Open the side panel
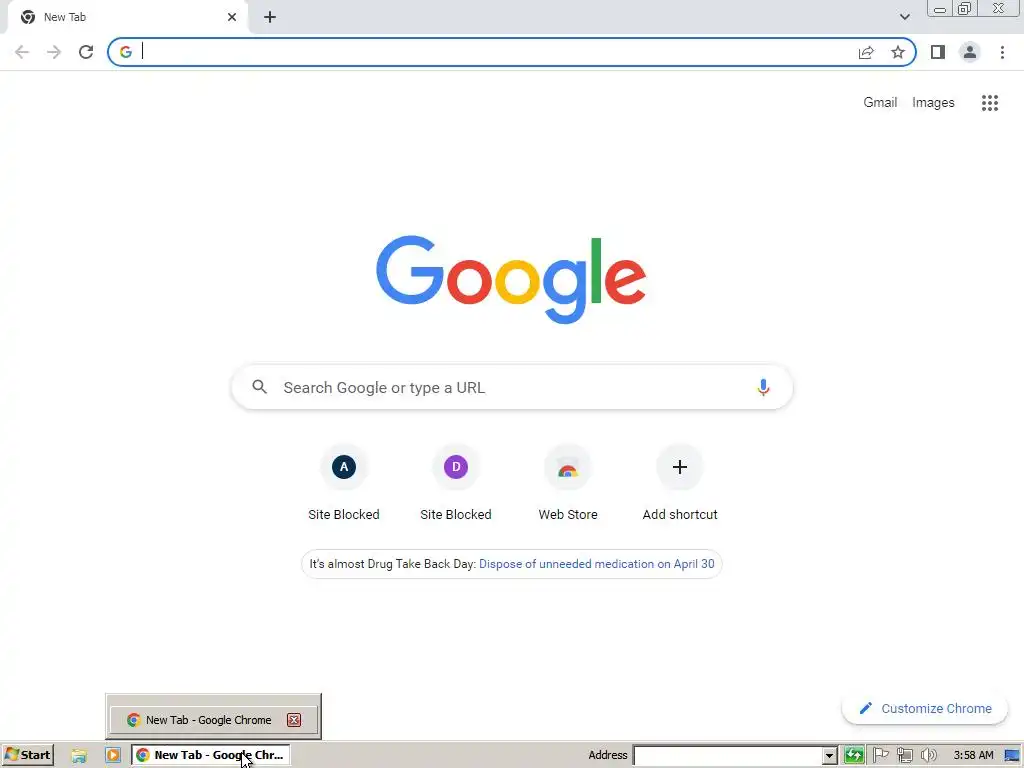Image resolution: width=1024 pixels, height=768 pixels. pyautogui.click(x=938, y=52)
